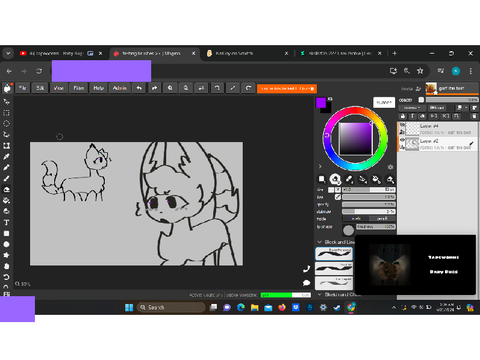Select the Brush tool
The width and height of the screenshot is (480, 360).
click(x=6, y=179)
